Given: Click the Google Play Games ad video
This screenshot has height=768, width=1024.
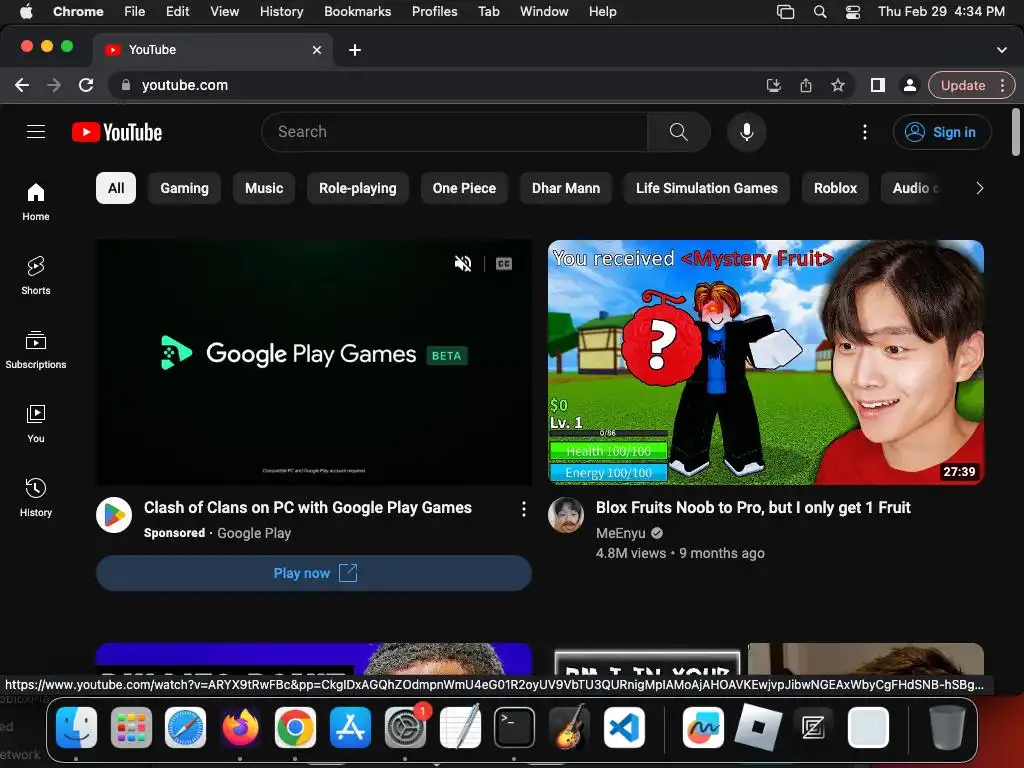Looking at the screenshot, I should pyautogui.click(x=313, y=362).
